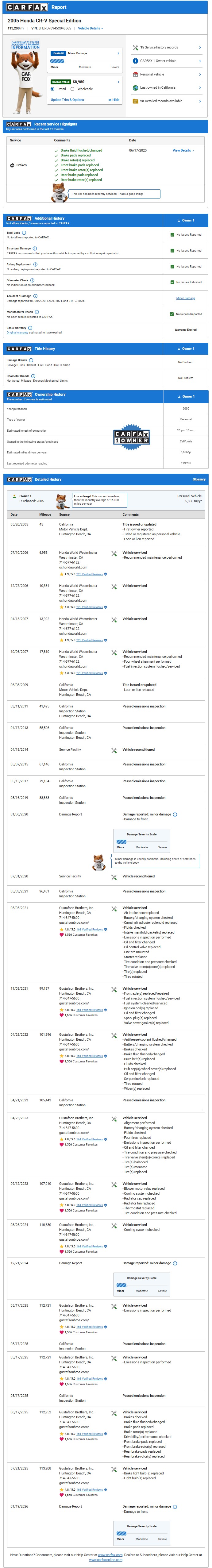
Task: Click the top Damage Severity Scale bar
Action: pyautogui.click(x=122, y=842)
